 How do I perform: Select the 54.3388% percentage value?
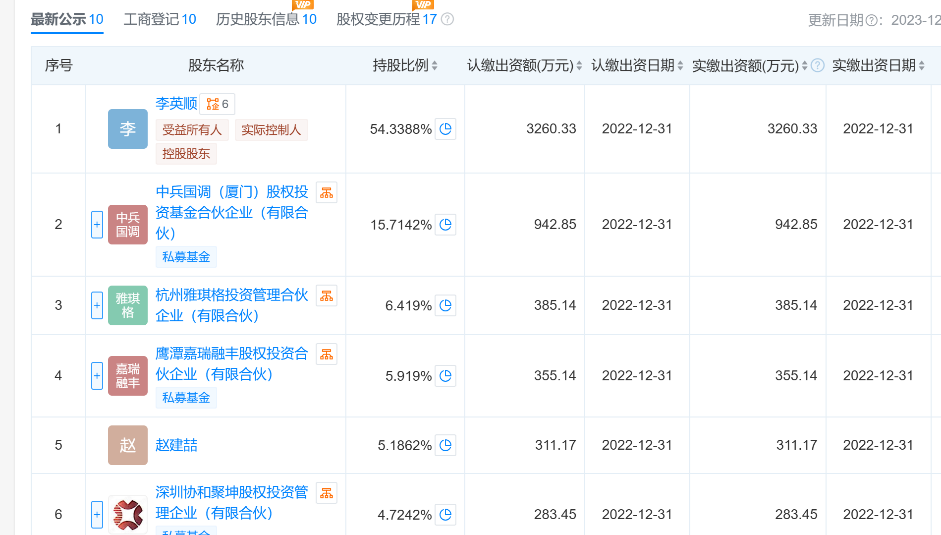400,129
